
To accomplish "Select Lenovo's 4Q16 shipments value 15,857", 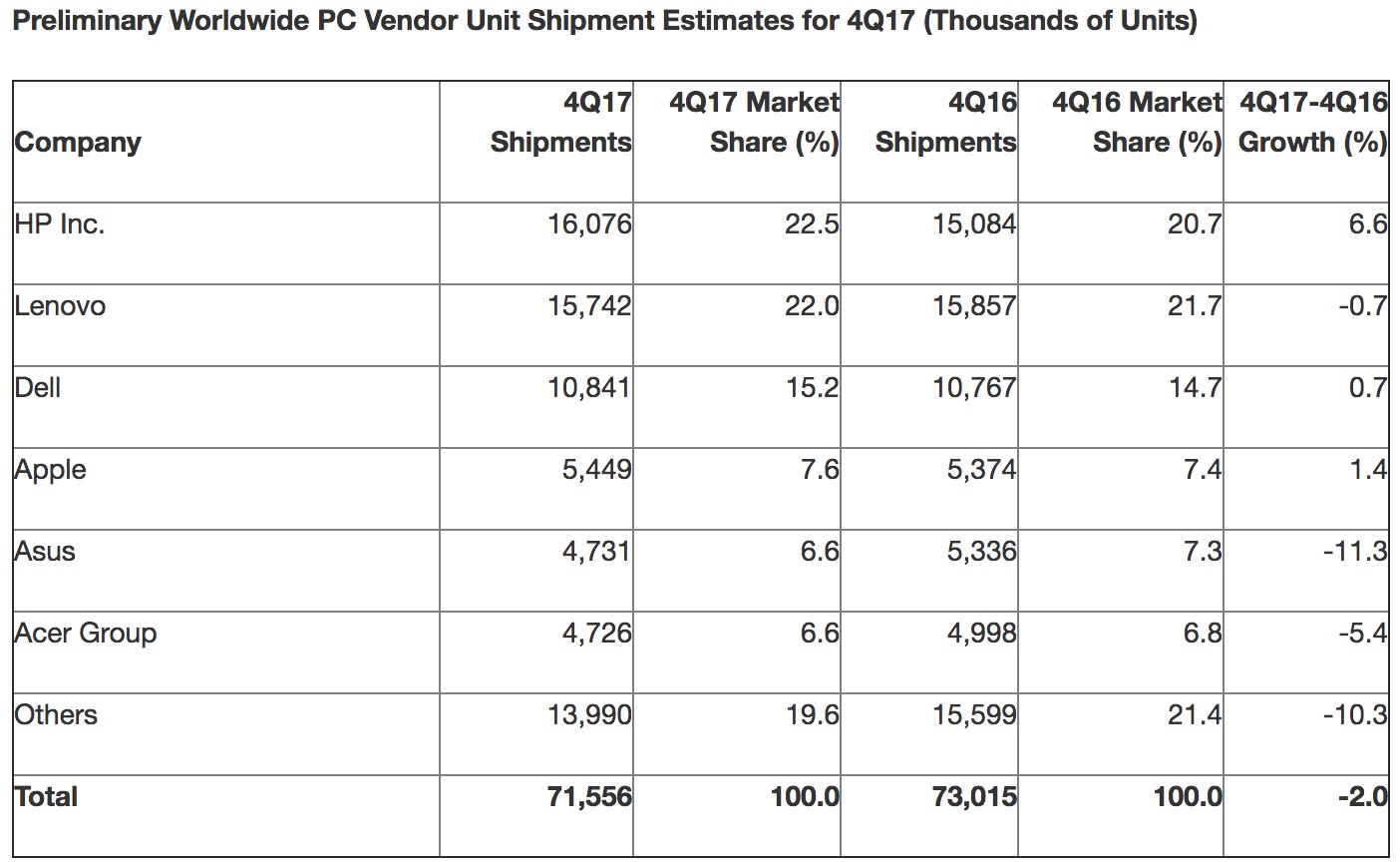I will pos(975,306).
